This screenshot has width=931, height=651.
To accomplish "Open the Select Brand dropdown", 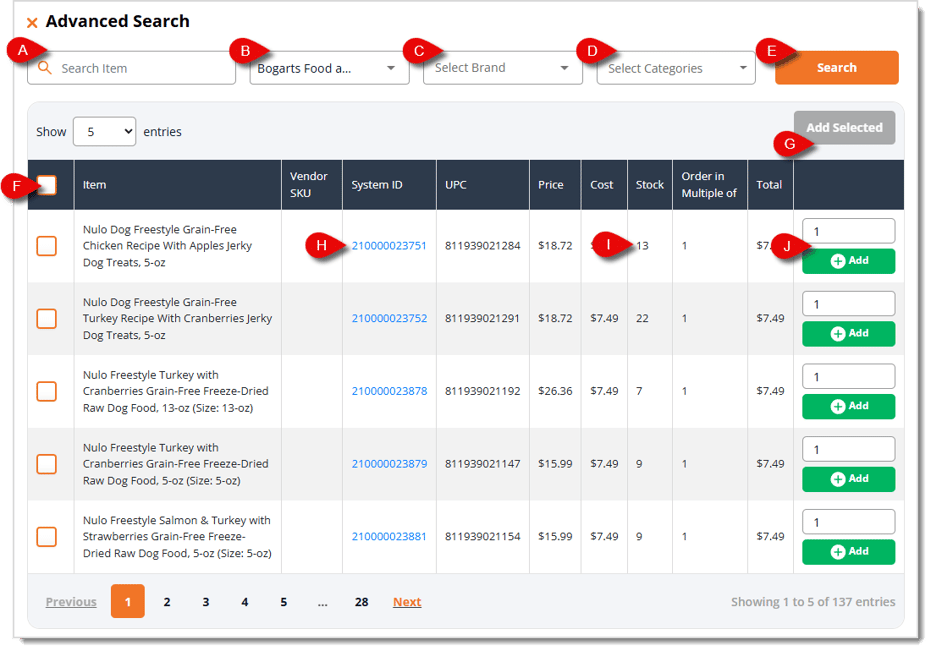I will point(502,68).
